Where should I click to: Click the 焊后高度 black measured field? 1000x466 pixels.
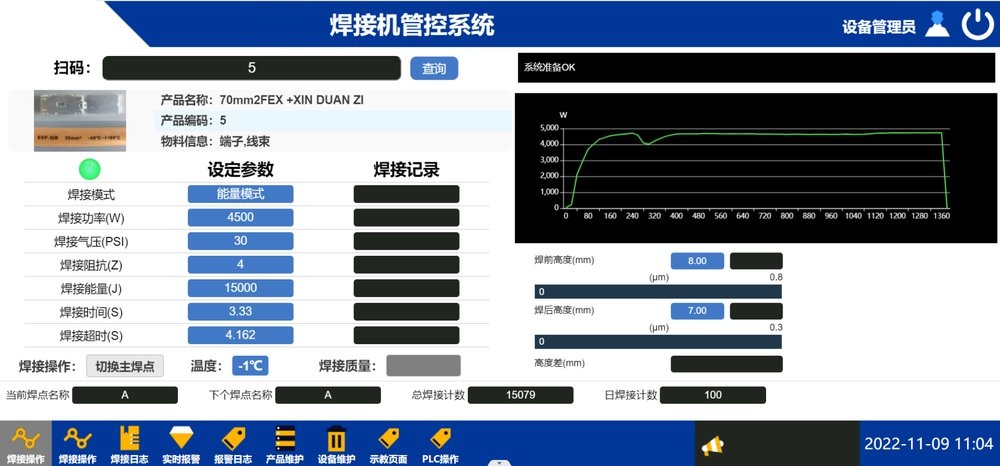click(756, 311)
